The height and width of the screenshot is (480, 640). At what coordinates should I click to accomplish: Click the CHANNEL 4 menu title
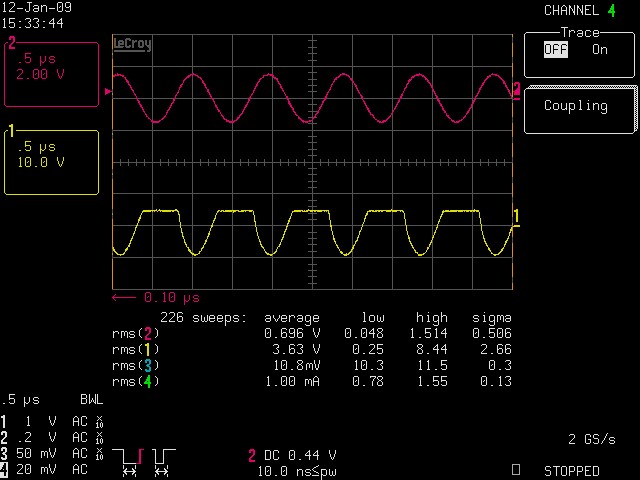click(x=580, y=11)
